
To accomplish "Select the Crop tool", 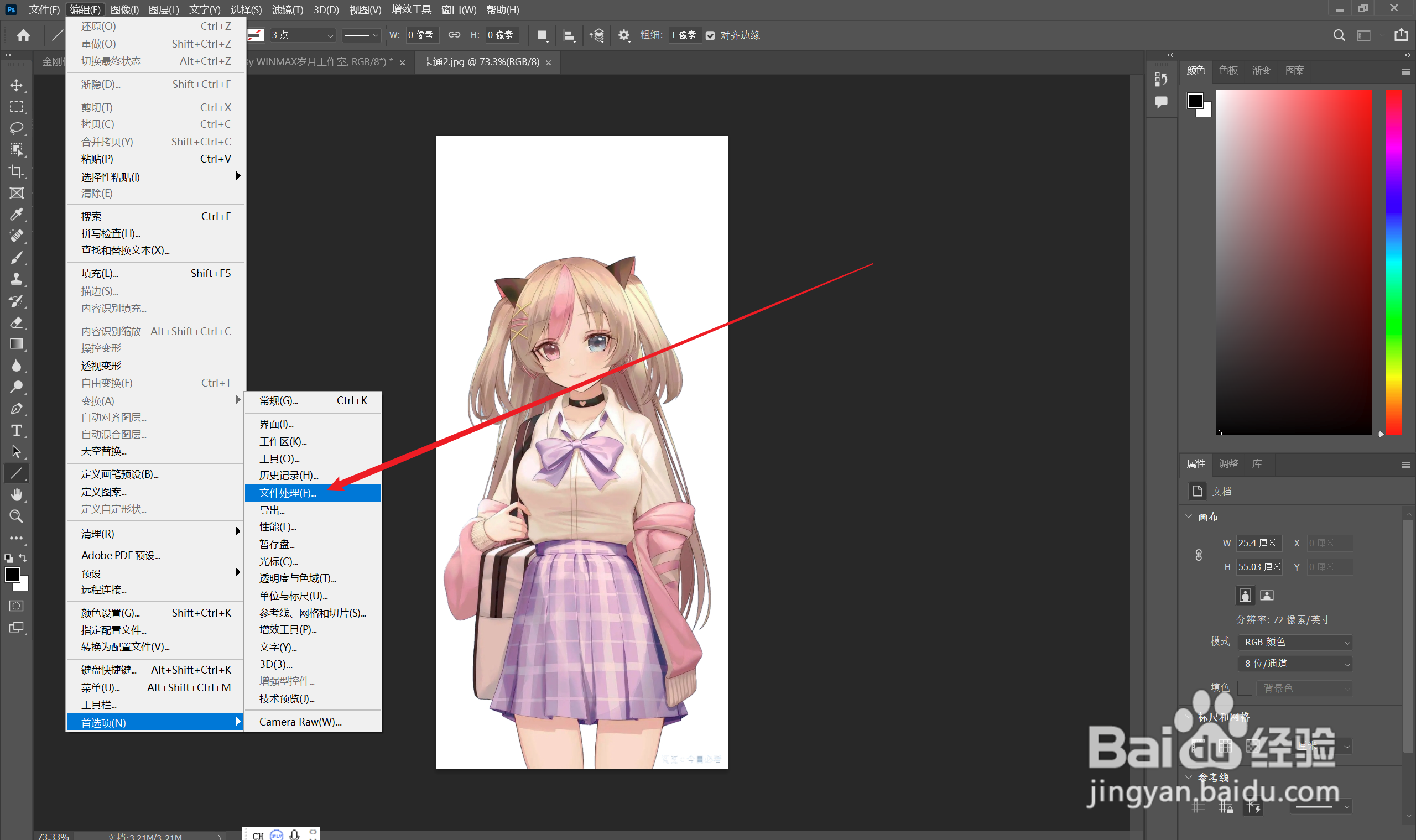I will (17, 171).
